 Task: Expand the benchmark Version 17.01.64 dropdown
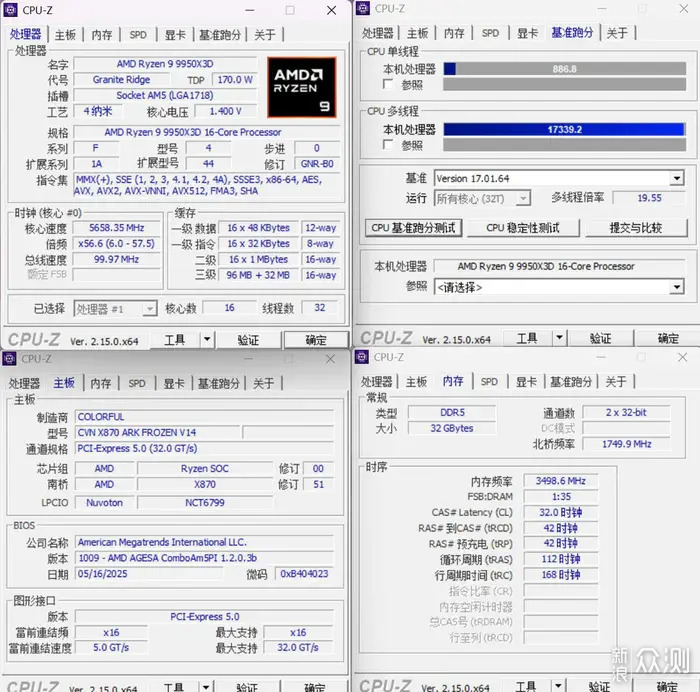[677, 178]
